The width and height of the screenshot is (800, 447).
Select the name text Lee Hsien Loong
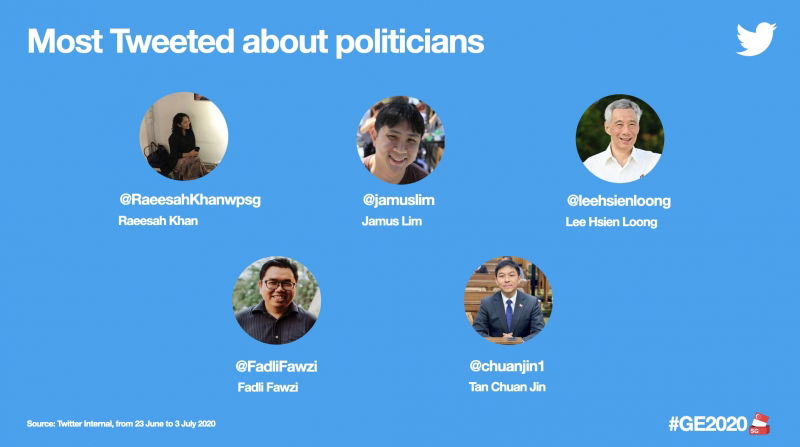coord(611,222)
